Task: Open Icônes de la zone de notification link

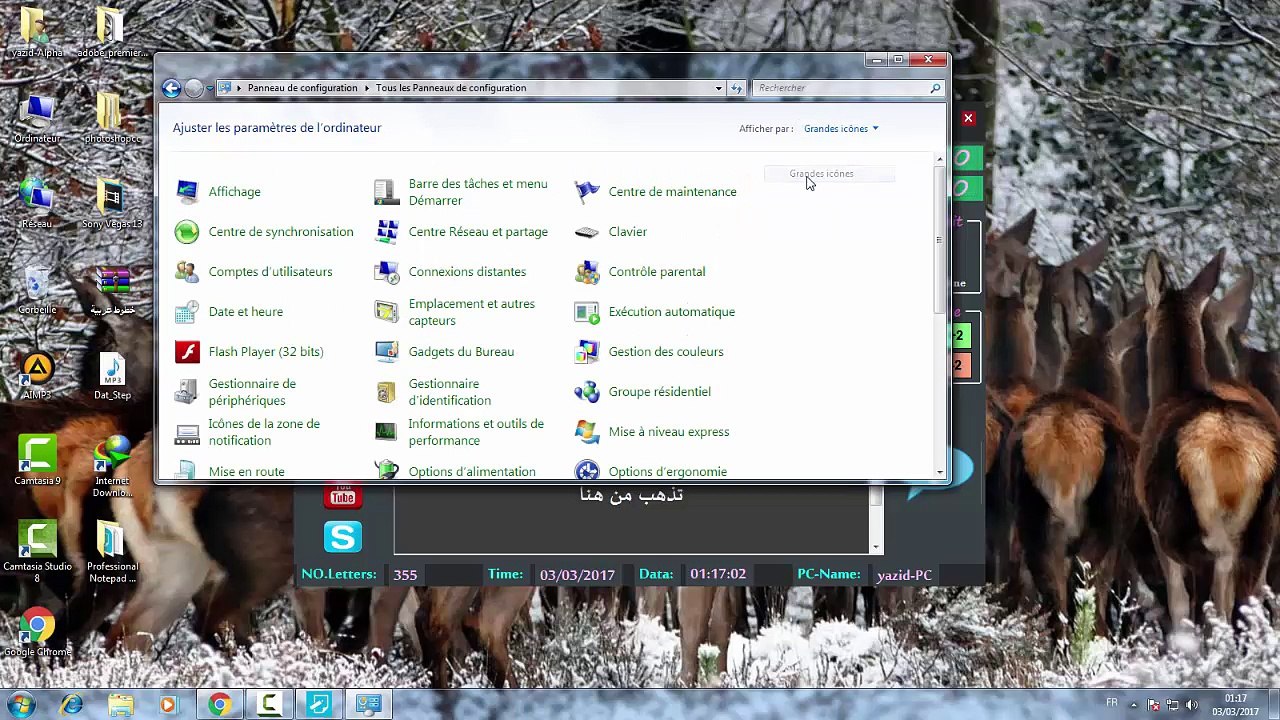Action: click(264, 432)
